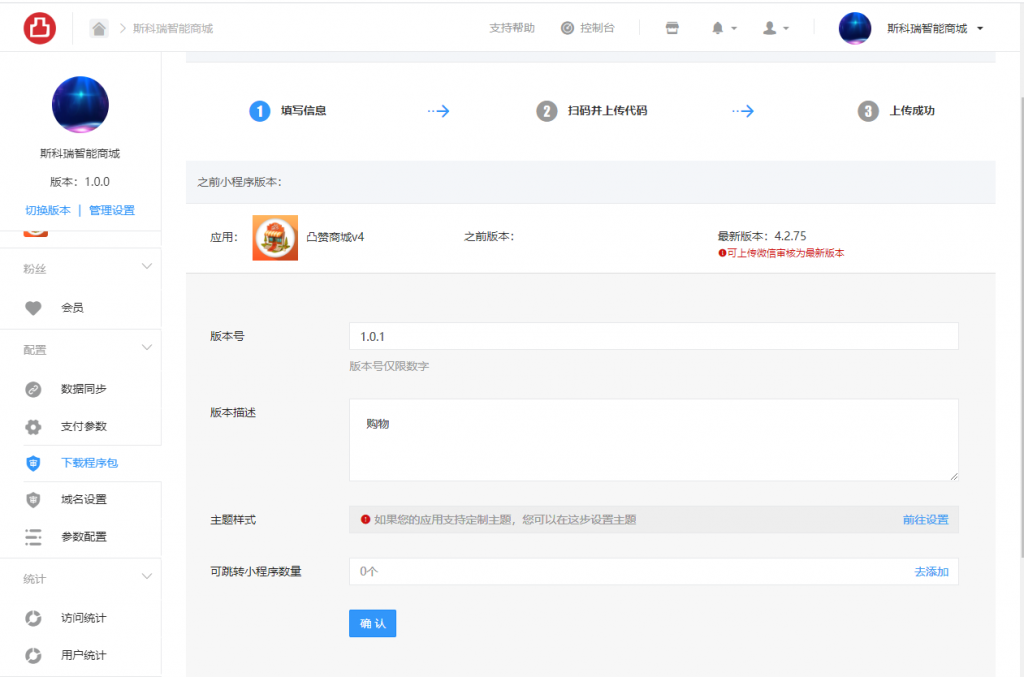
Task: Click 切换版本 link in sidebar
Action: [48, 210]
